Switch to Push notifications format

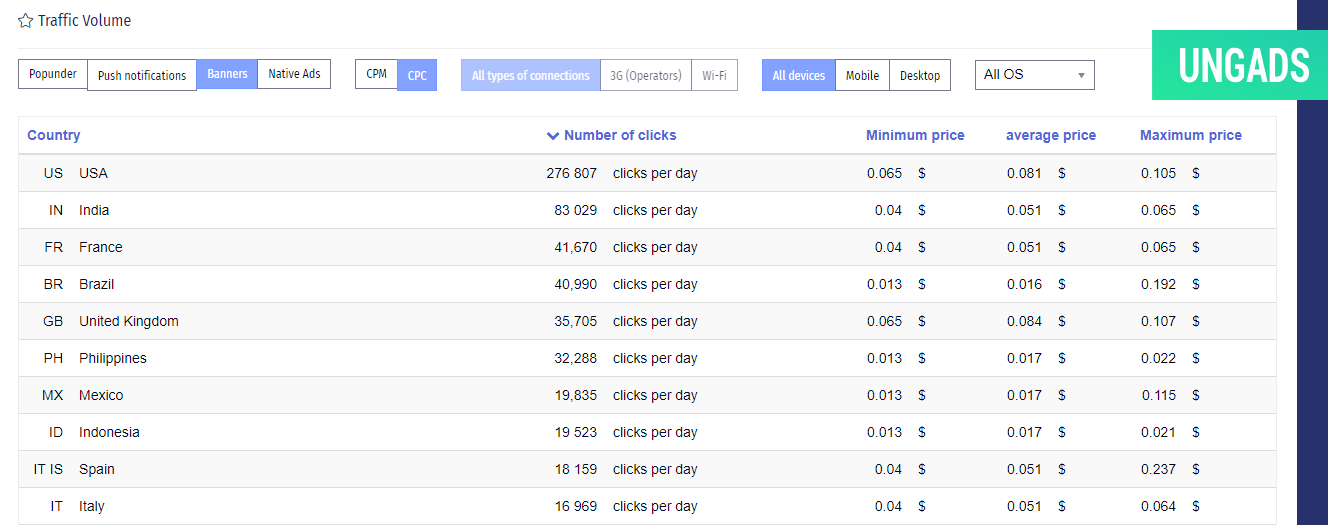[142, 75]
